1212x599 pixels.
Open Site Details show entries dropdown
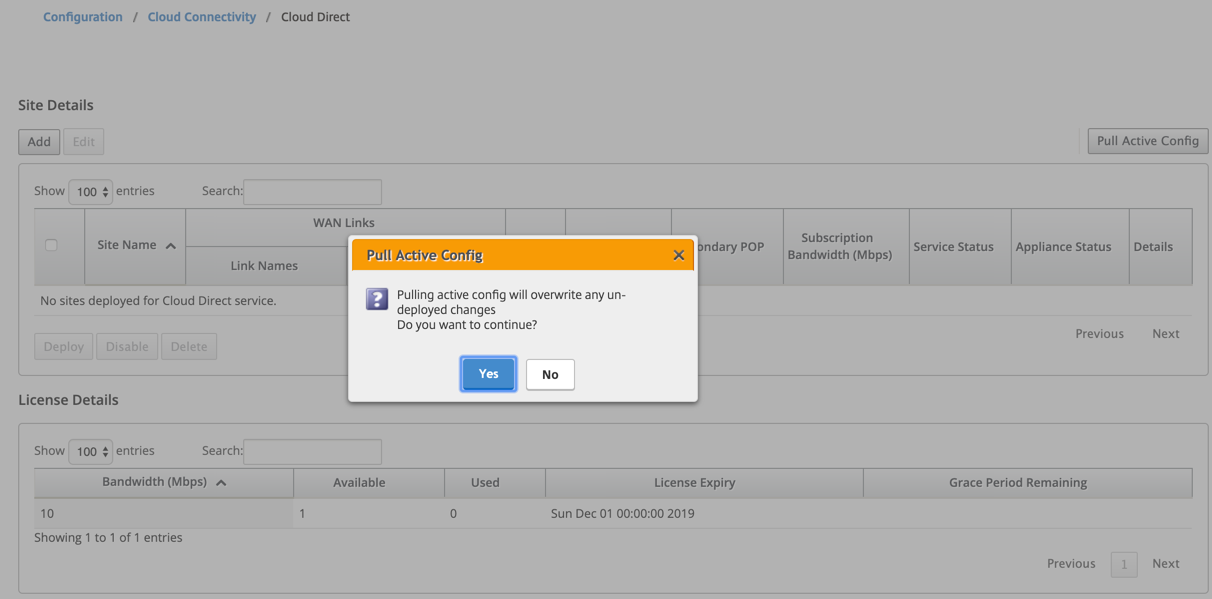[90, 192]
